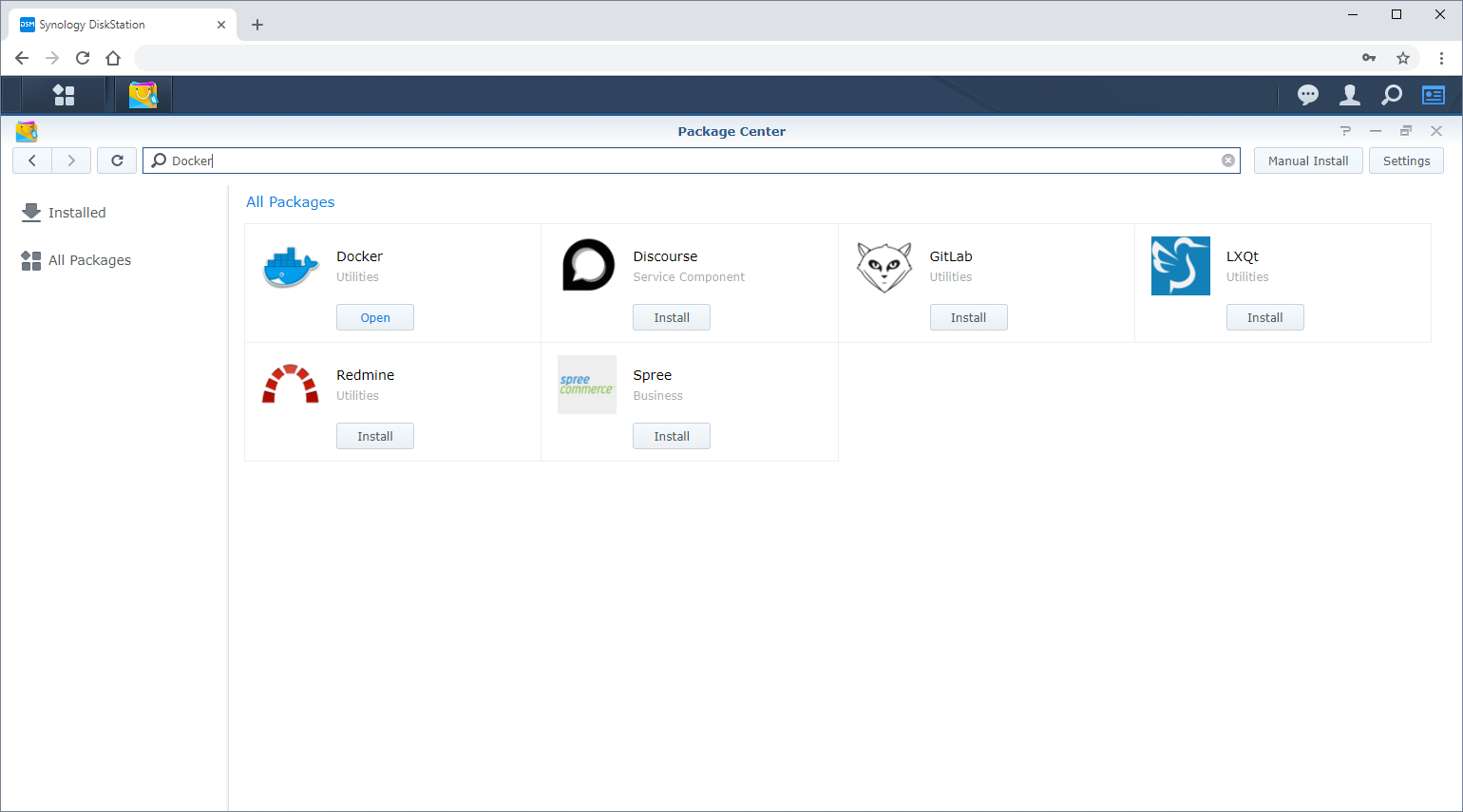
Task: Select All Packages in sidebar
Action: pos(89,260)
